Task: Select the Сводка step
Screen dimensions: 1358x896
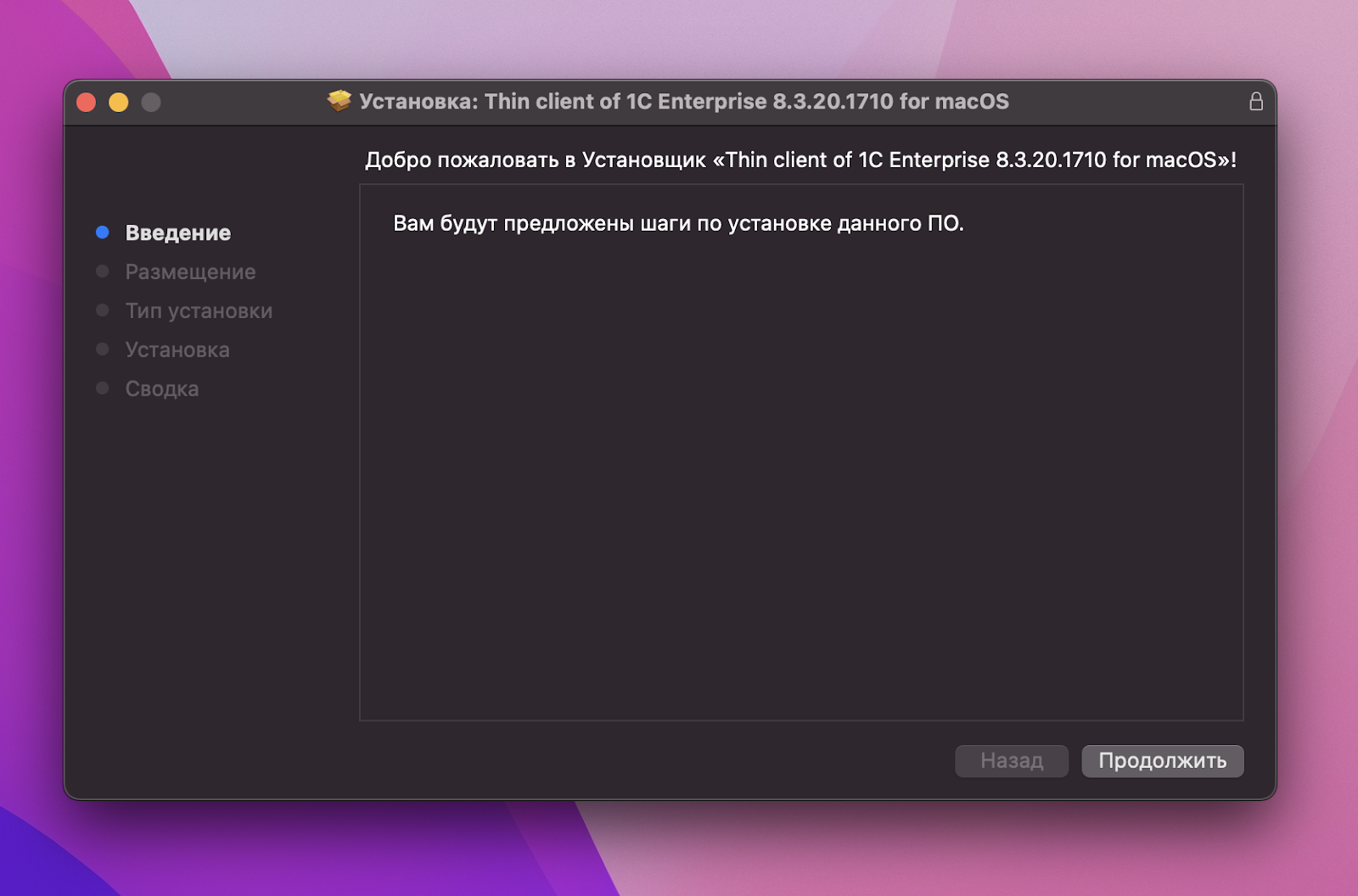Action: 162,389
